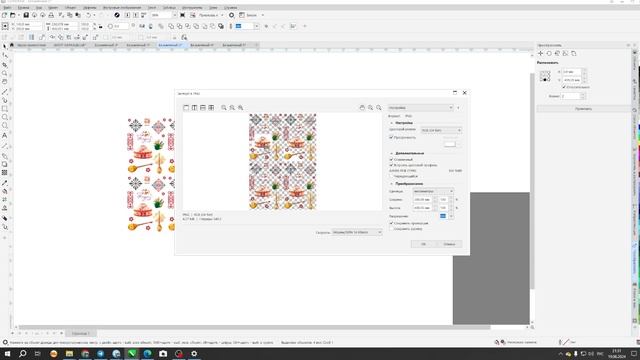Choose two horizontal previews in export dialog
The image size is (640, 360).
(203, 107)
